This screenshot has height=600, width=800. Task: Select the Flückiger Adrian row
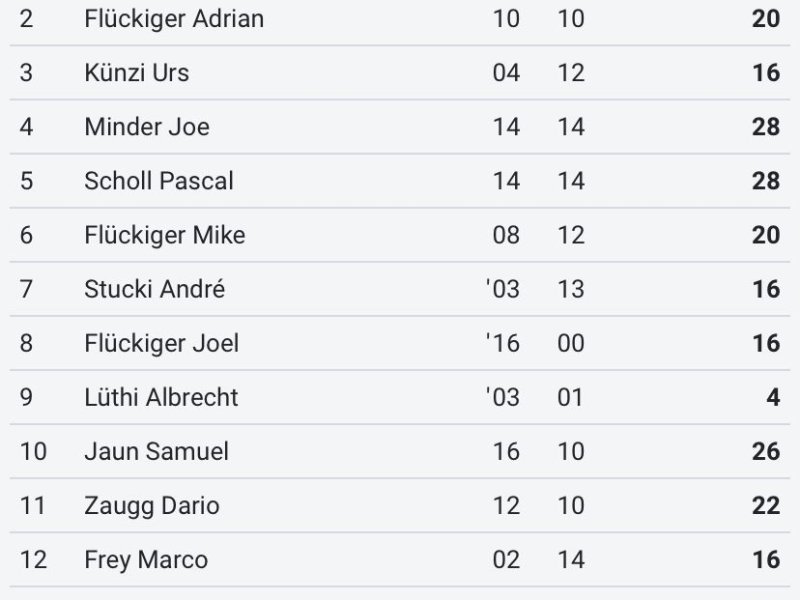400,19
